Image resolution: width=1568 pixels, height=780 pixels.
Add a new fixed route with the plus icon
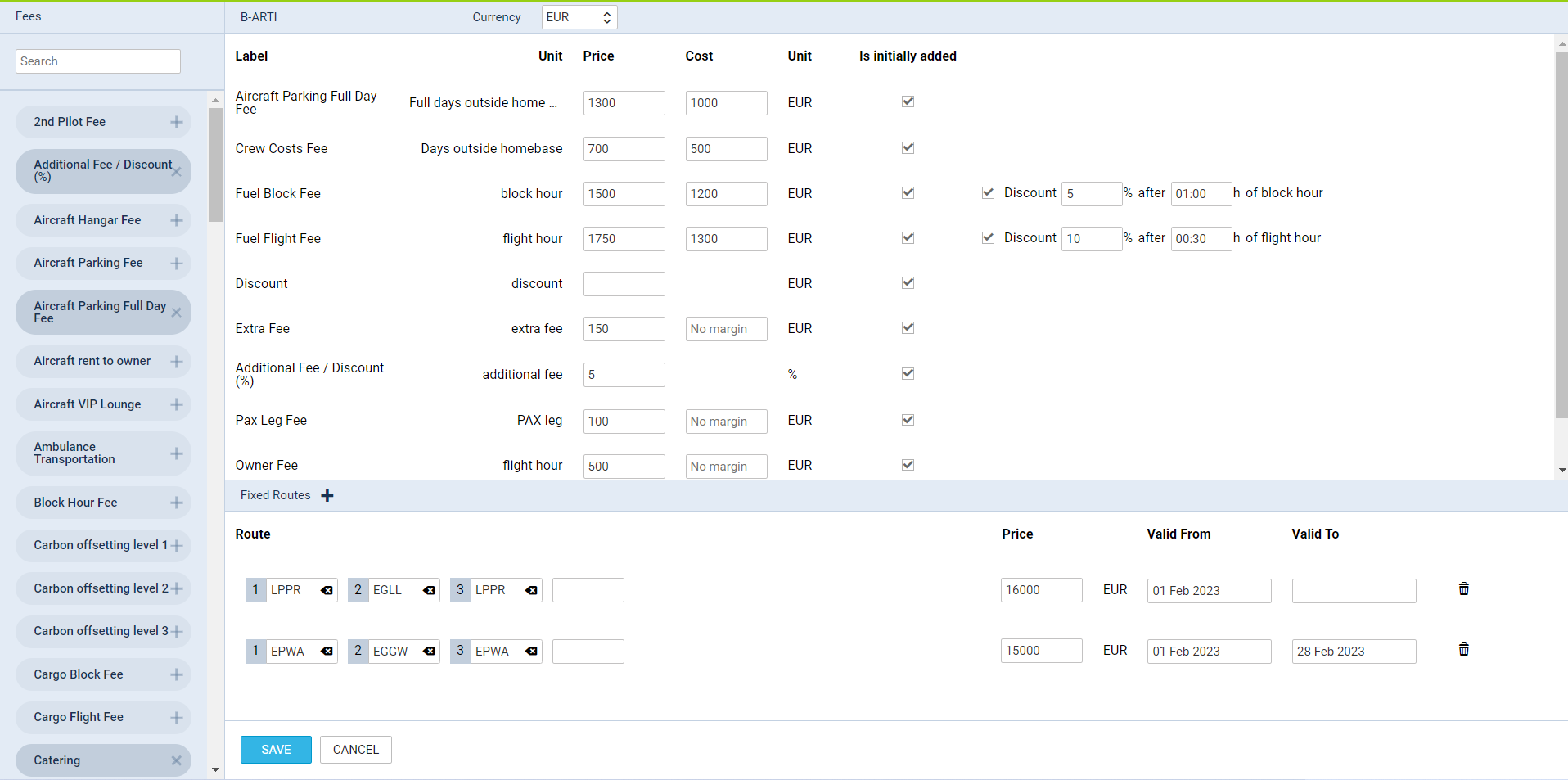327,496
